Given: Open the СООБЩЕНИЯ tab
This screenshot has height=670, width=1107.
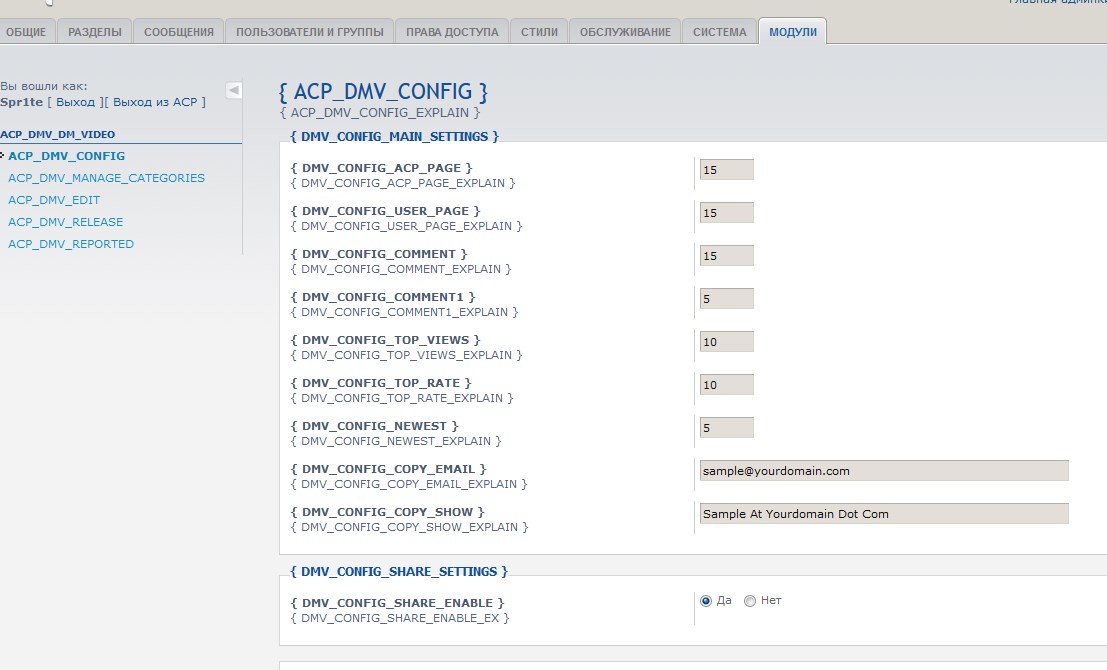Looking at the screenshot, I should click(179, 32).
